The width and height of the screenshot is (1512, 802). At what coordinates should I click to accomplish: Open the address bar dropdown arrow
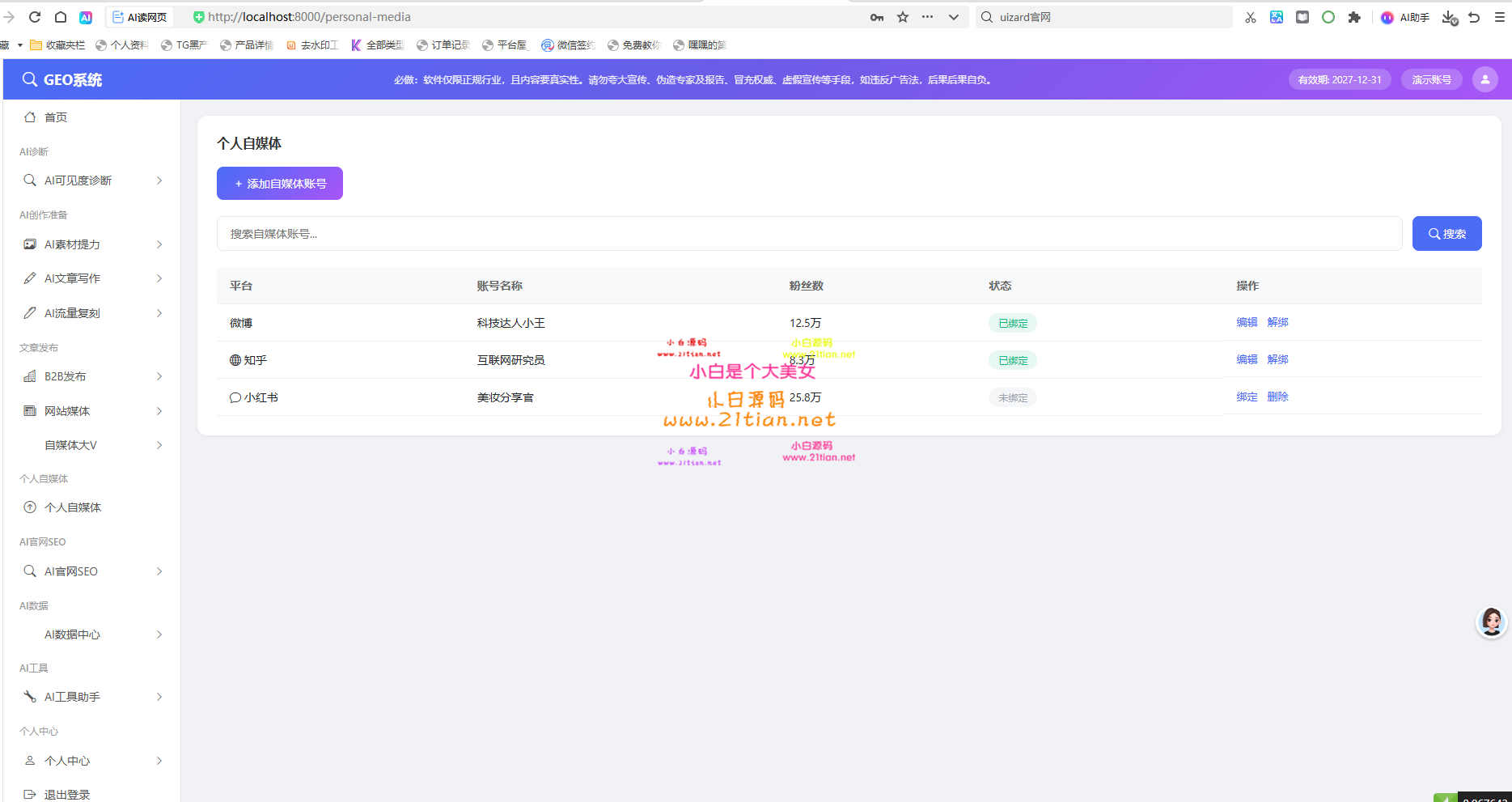(x=954, y=17)
